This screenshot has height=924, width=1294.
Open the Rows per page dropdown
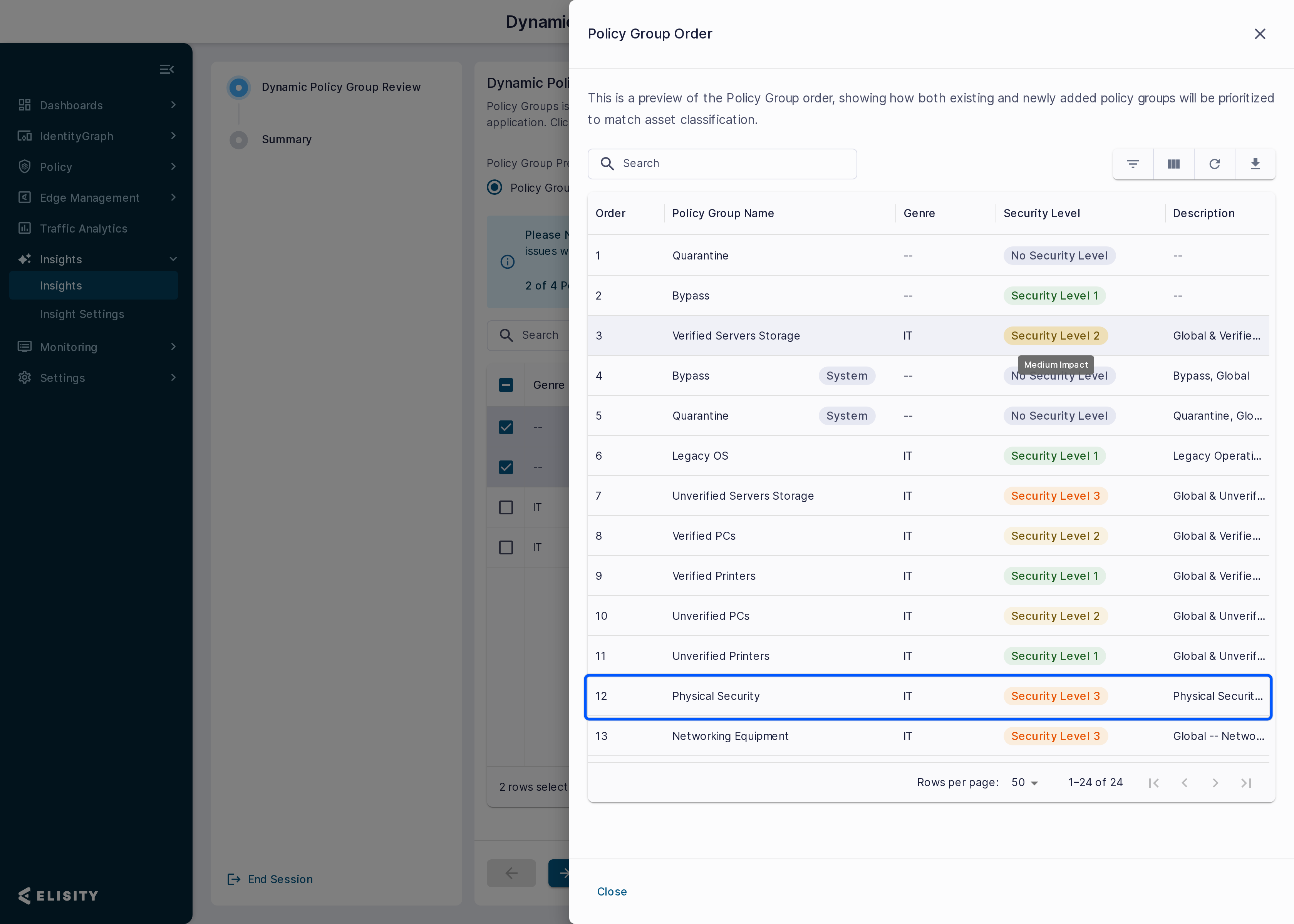point(1025,783)
